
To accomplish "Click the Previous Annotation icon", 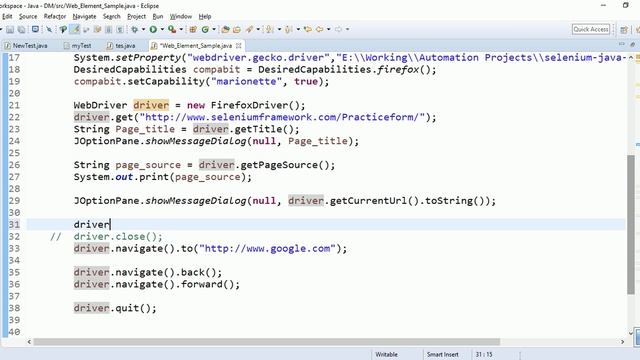I will click(289, 29).
